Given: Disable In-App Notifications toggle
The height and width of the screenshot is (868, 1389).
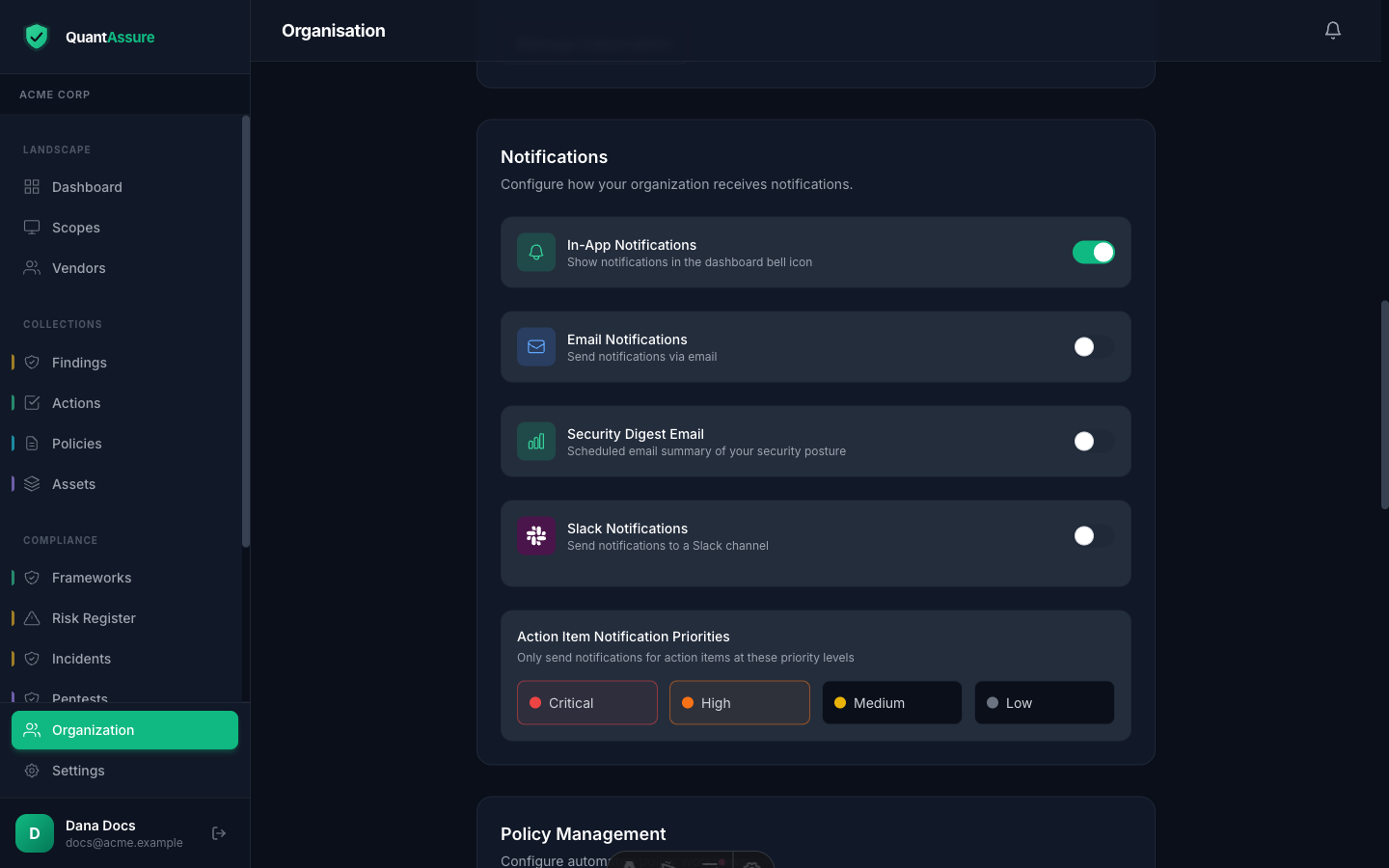Looking at the screenshot, I should (1094, 252).
